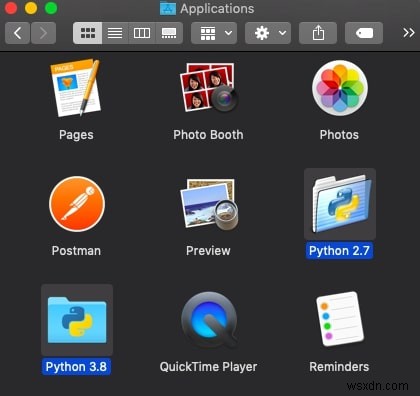Show more toolbar items via double chevron

[409, 33]
